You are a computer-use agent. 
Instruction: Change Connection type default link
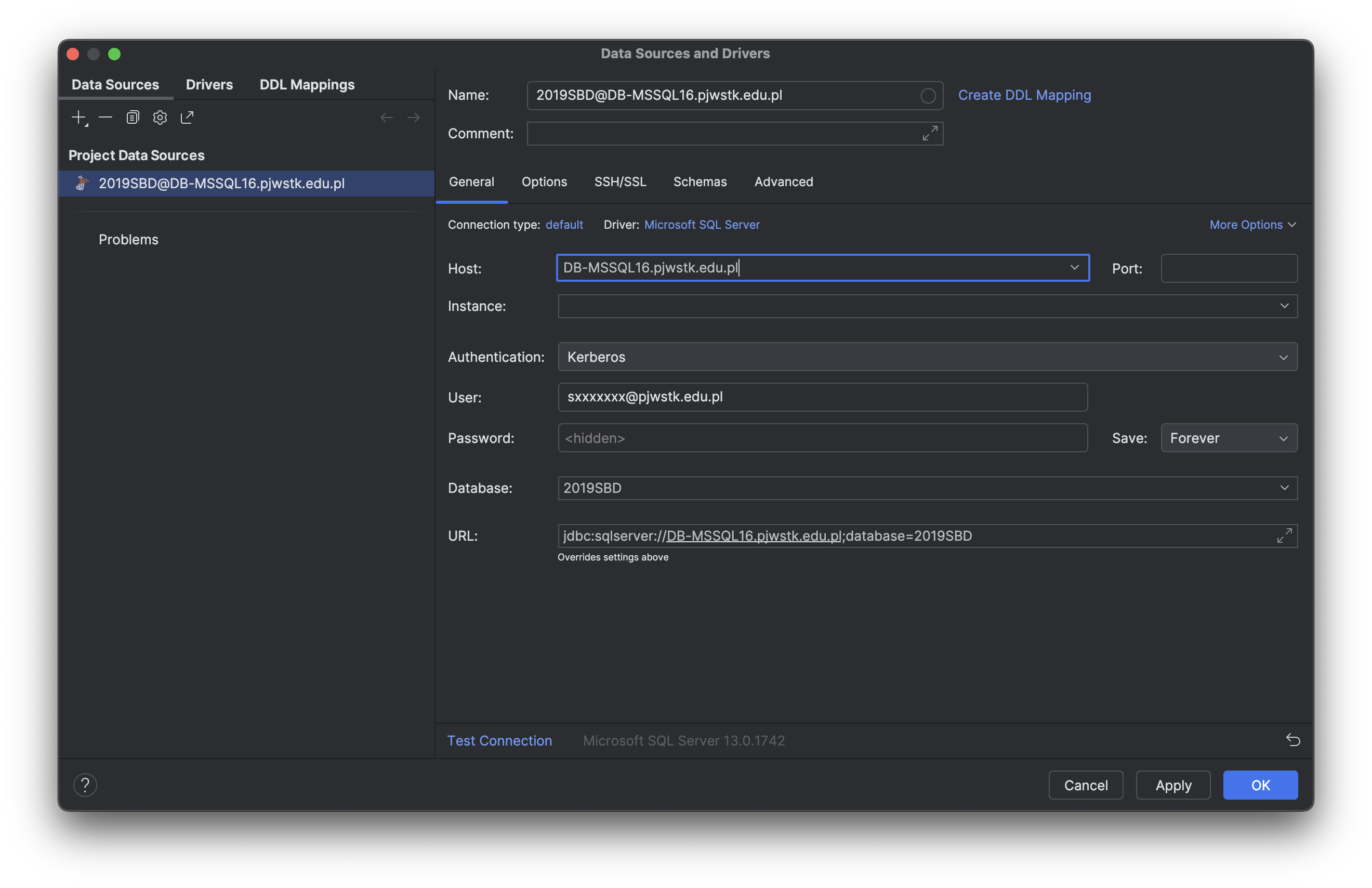pos(564,225)
